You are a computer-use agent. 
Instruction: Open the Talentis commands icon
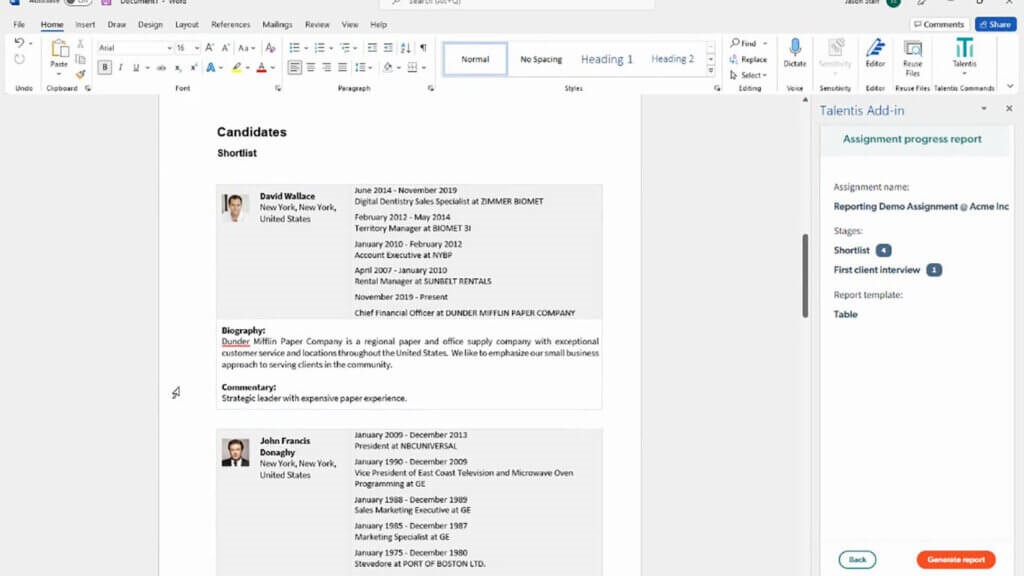[x=964, y=49]
